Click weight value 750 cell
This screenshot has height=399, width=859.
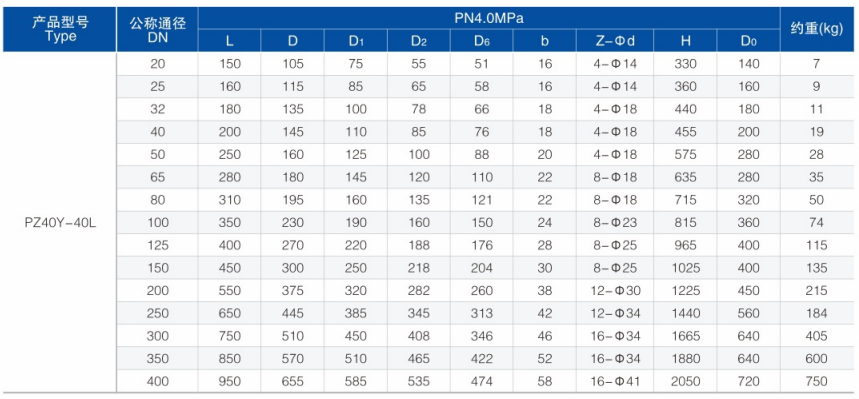tap(817, 381)
